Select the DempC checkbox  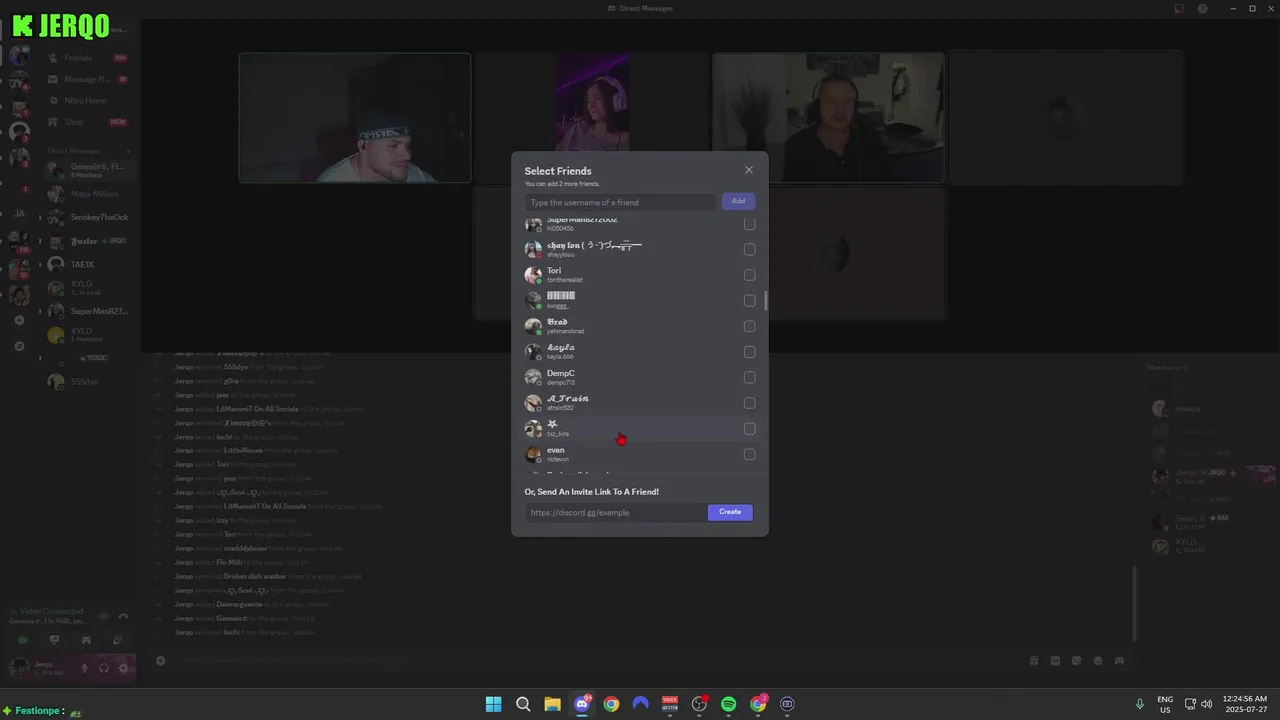tap(750, 377)
